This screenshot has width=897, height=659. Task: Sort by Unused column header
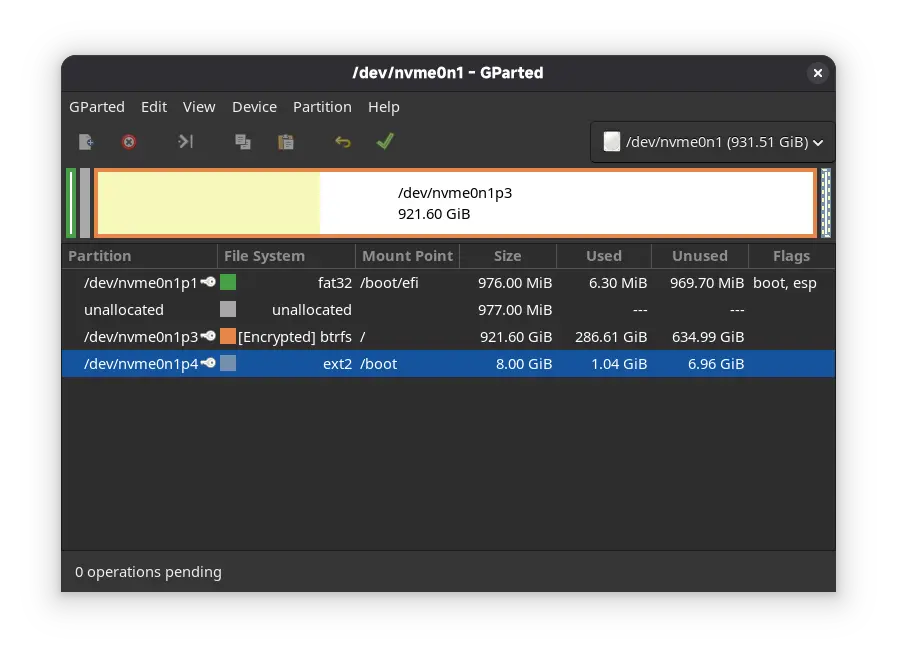point(700,256)
